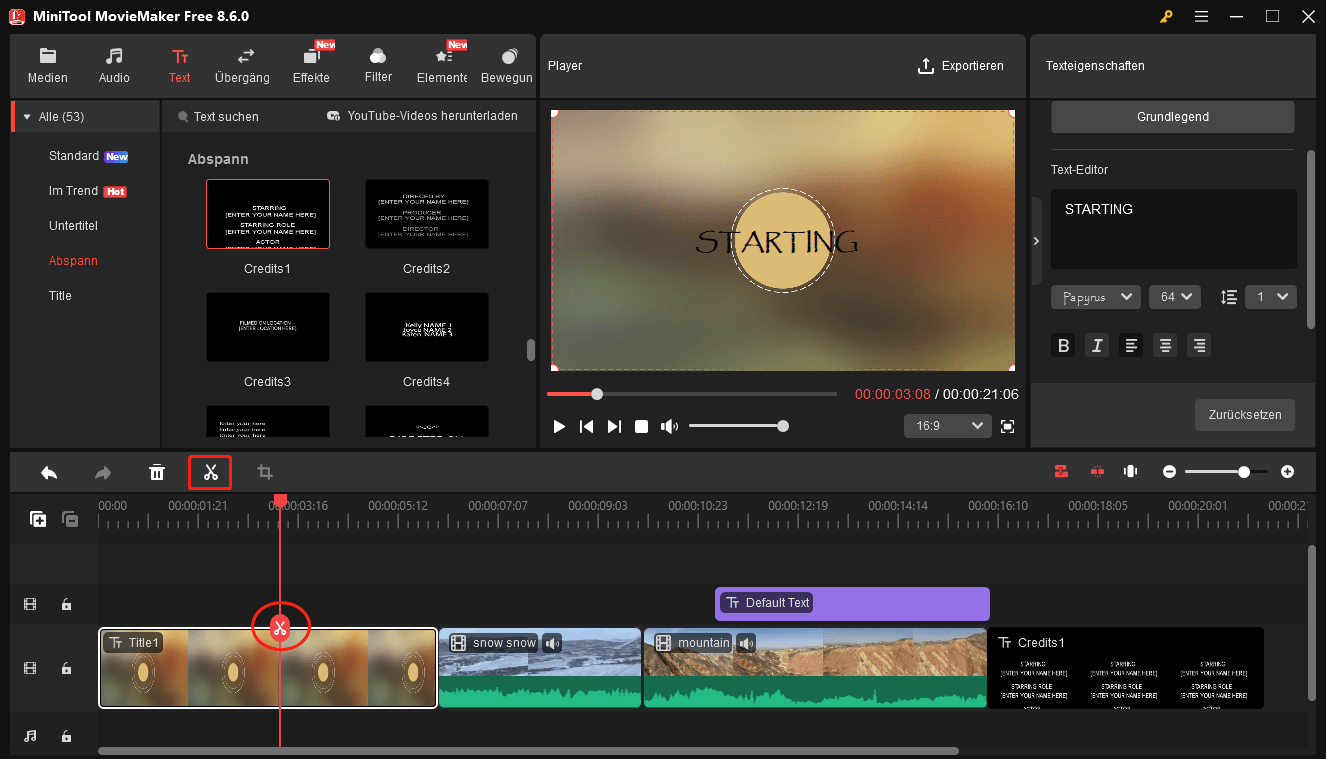1326x759 pixels.
Task: Lock the video track with the padlock
Action: tap(66, 668)
